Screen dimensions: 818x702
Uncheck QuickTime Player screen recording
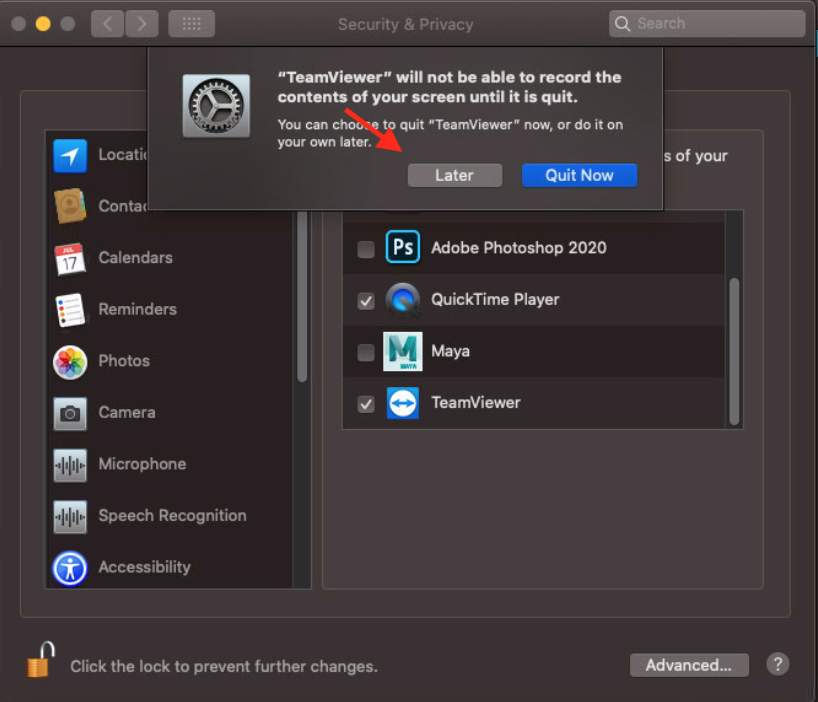tap(366, 301)
